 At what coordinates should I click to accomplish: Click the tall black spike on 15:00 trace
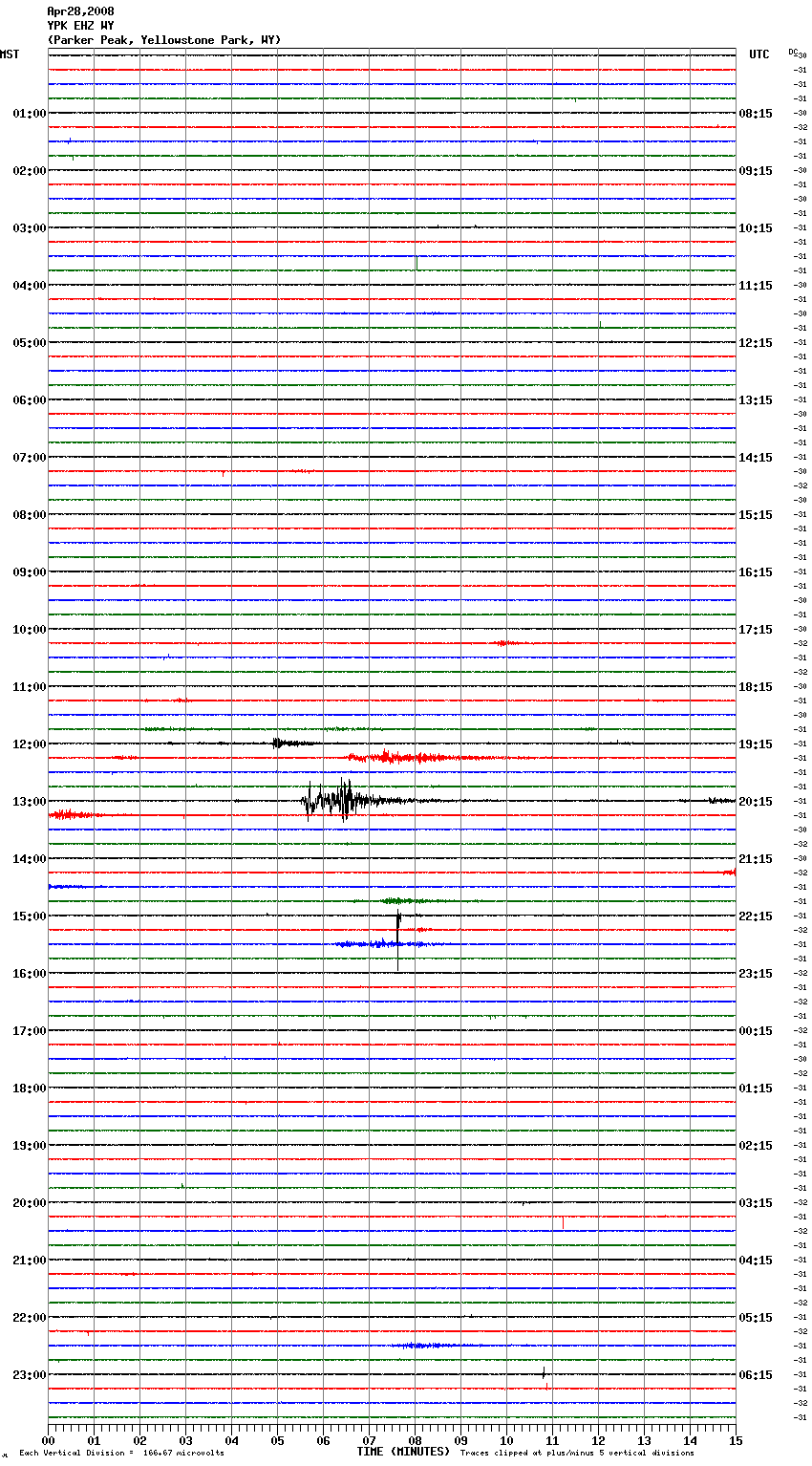click(398, 941)
